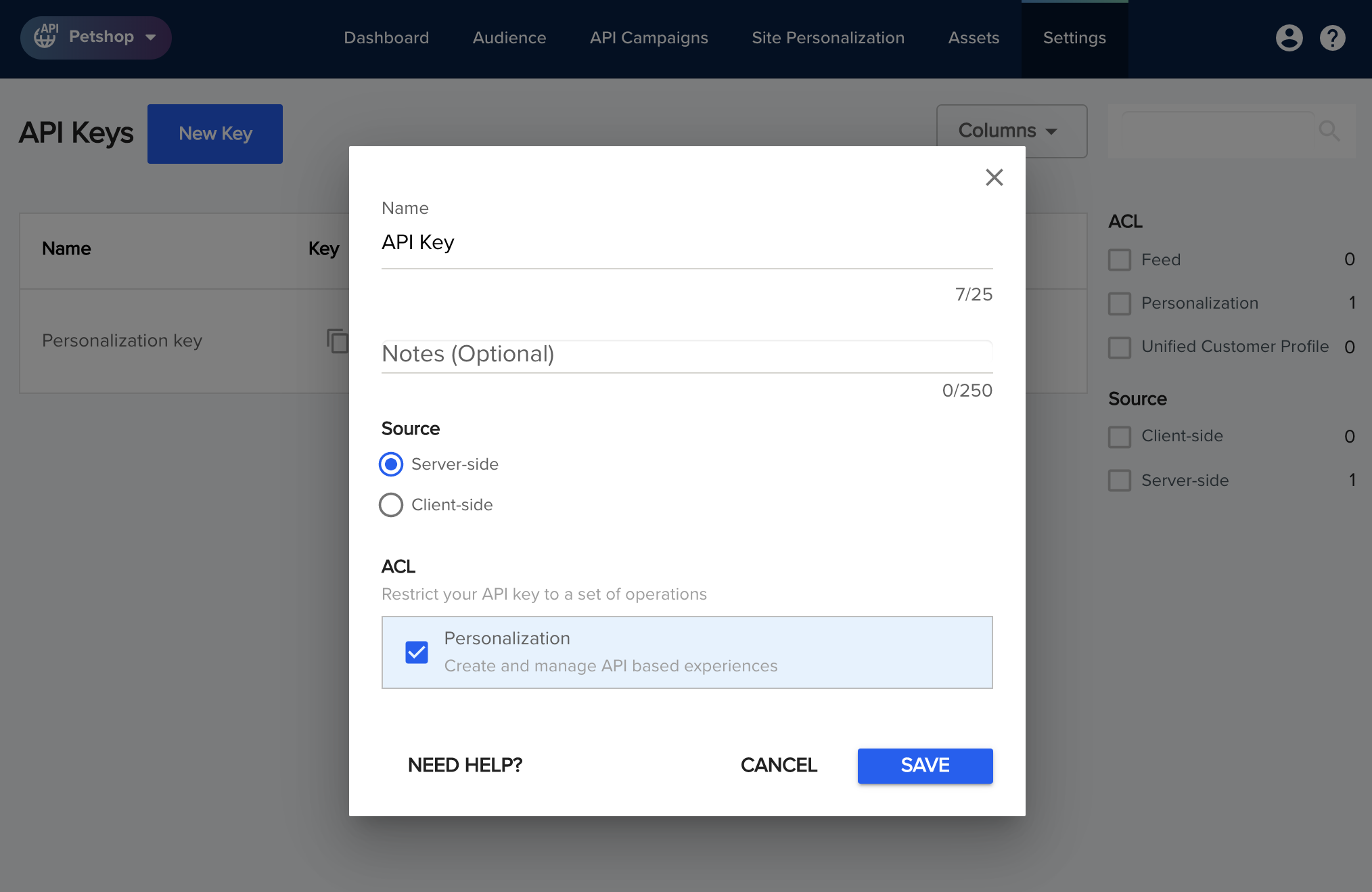Open the Site Personalization menu item
Viewport: 1372px width, 892px height.
tap(827, 38)
